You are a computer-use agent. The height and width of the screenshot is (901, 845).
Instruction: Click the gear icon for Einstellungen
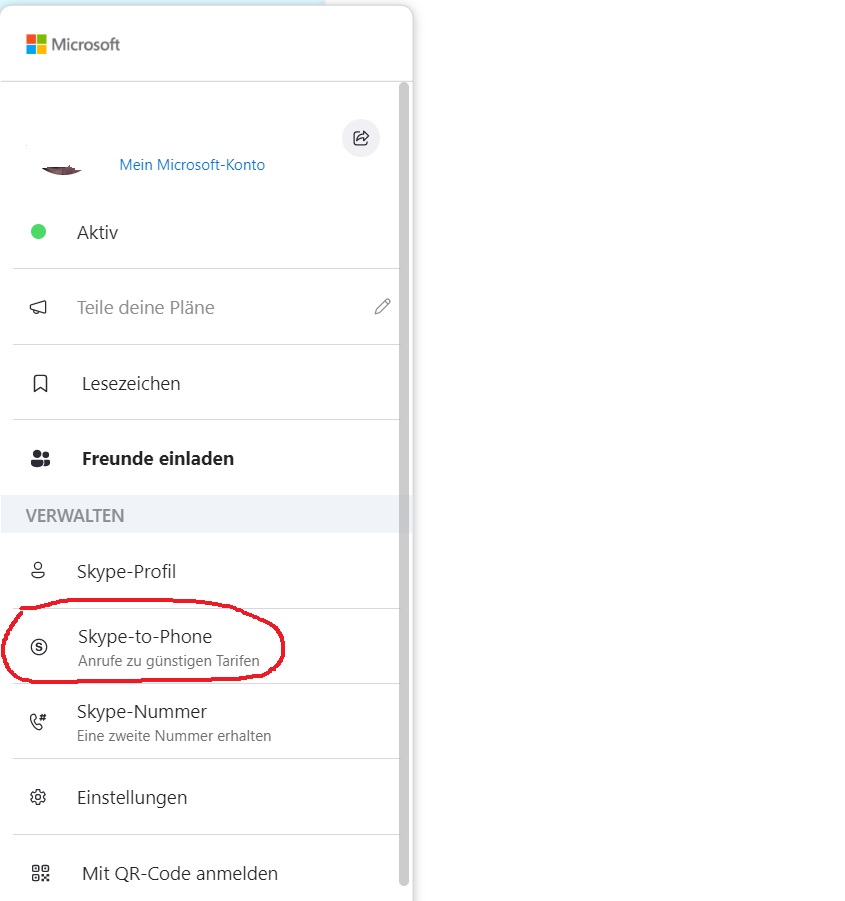39,798
